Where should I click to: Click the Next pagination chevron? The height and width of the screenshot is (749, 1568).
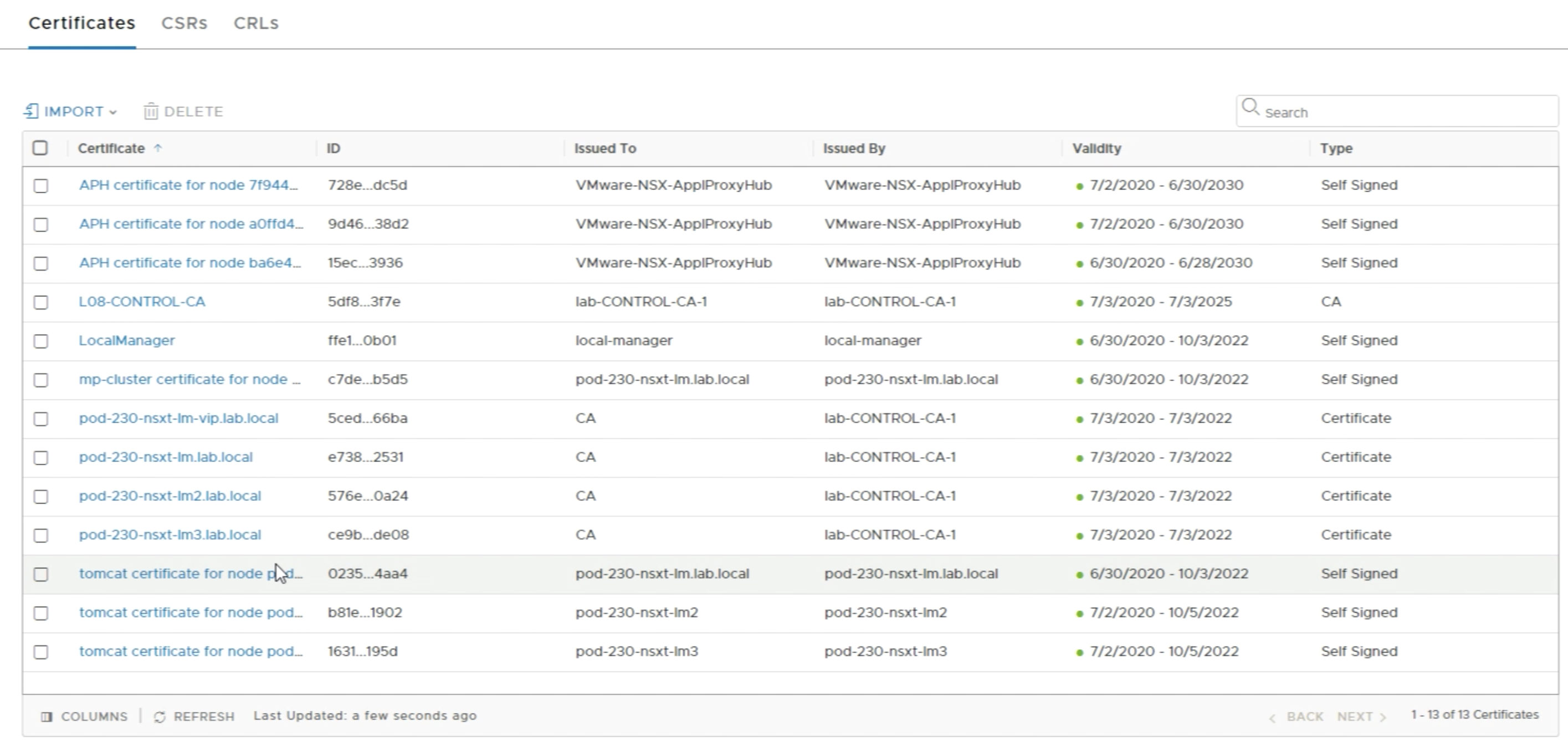(1383, 718)
